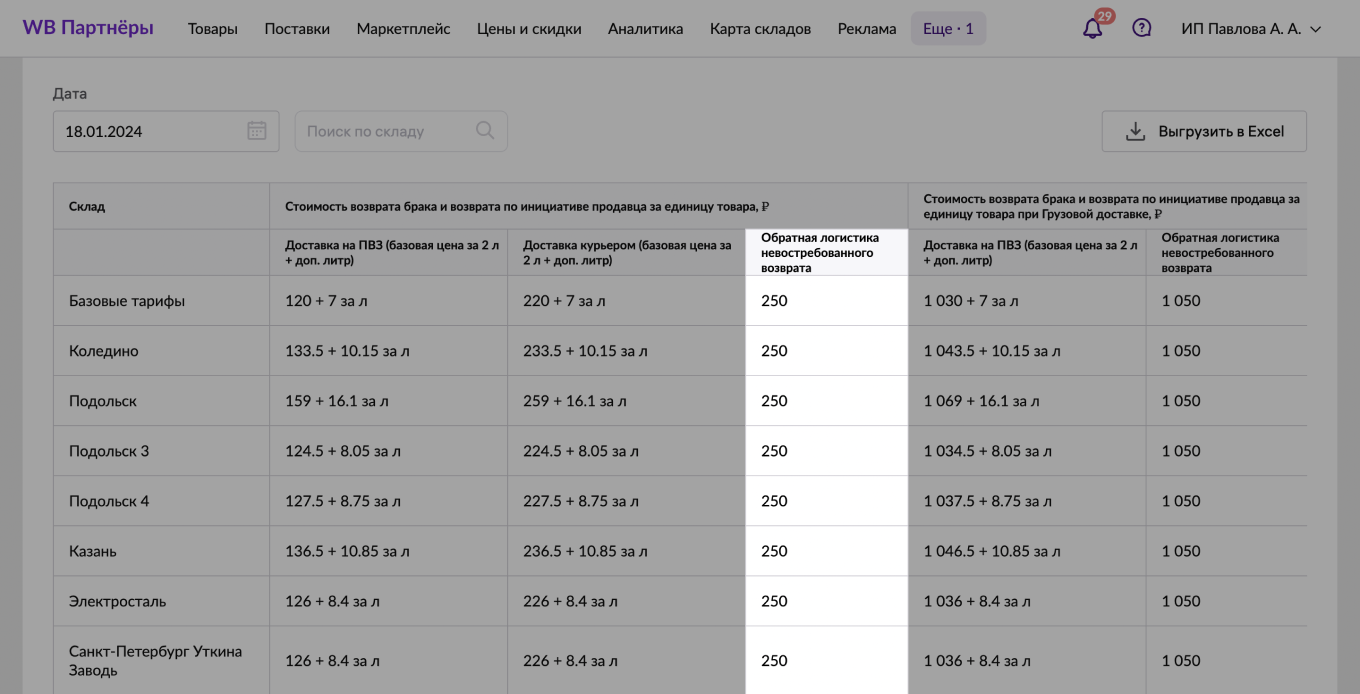Open the Товары menu item
The image size is (1360, 694).
coord(213,29)
